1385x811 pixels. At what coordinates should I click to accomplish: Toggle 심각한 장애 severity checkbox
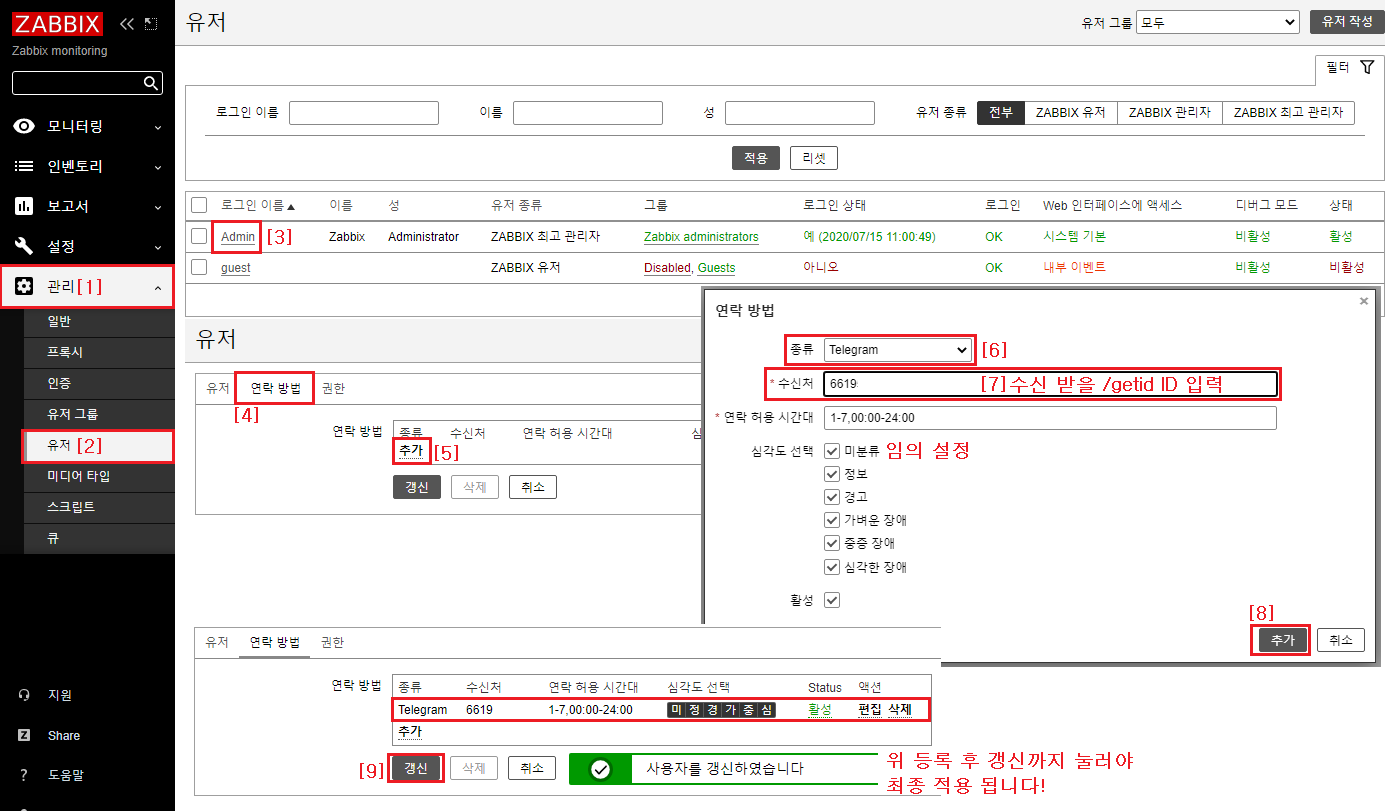[832, 567]
